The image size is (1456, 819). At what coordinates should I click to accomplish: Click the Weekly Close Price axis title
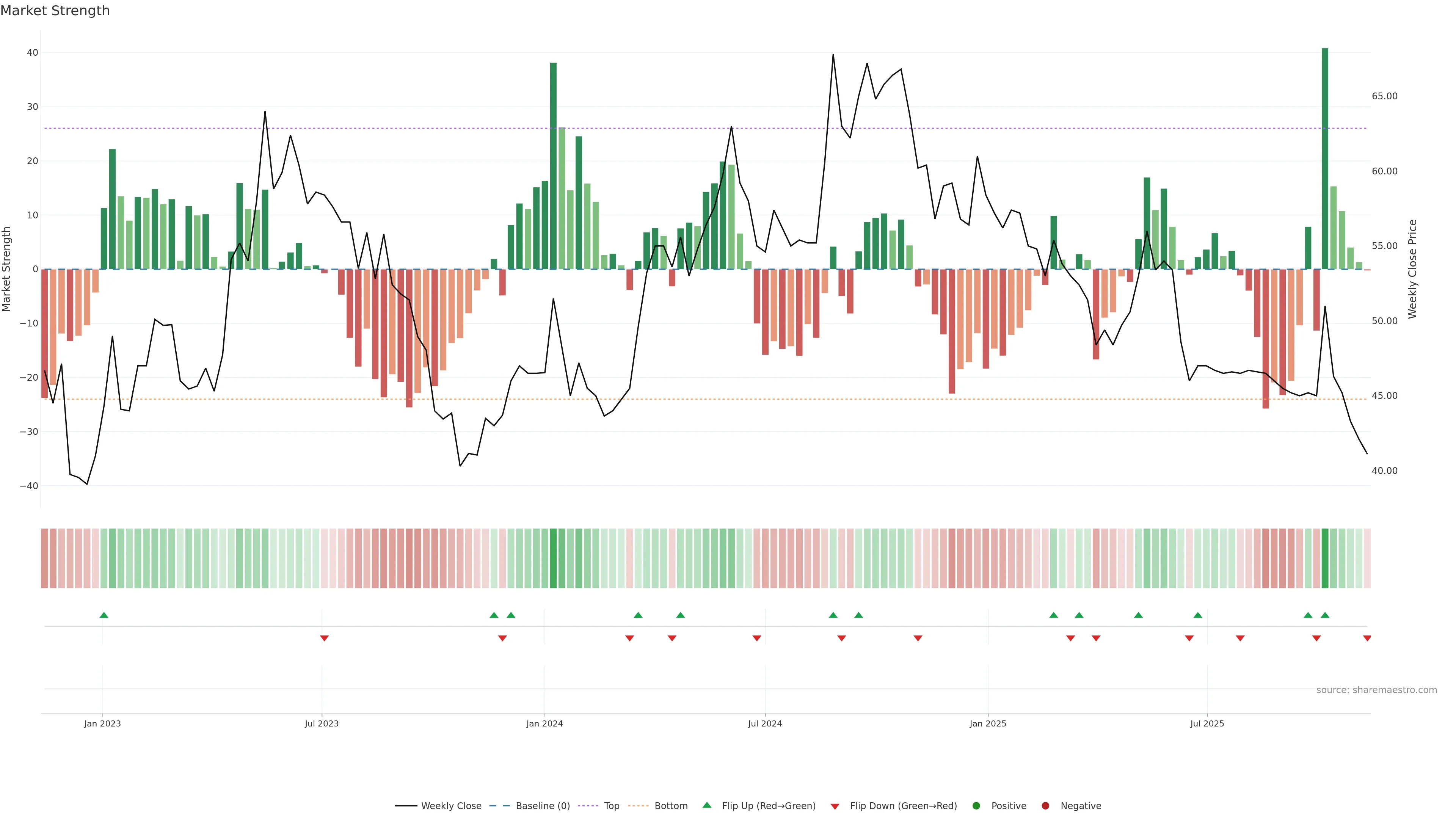point(1412,269)
